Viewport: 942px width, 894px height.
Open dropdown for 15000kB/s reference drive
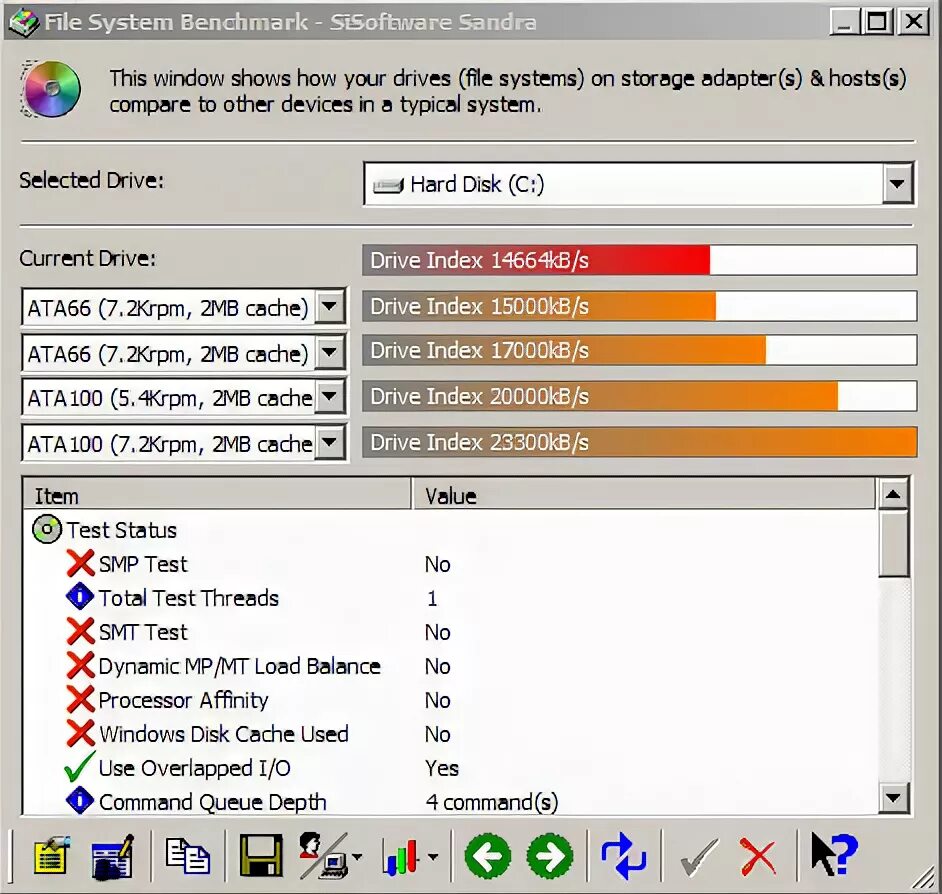click(329, 306)
